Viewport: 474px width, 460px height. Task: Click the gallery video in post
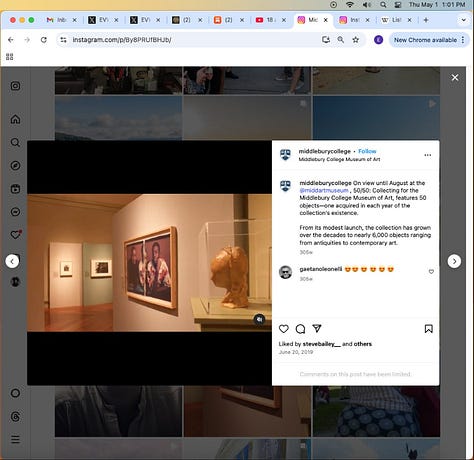(149, 263)
